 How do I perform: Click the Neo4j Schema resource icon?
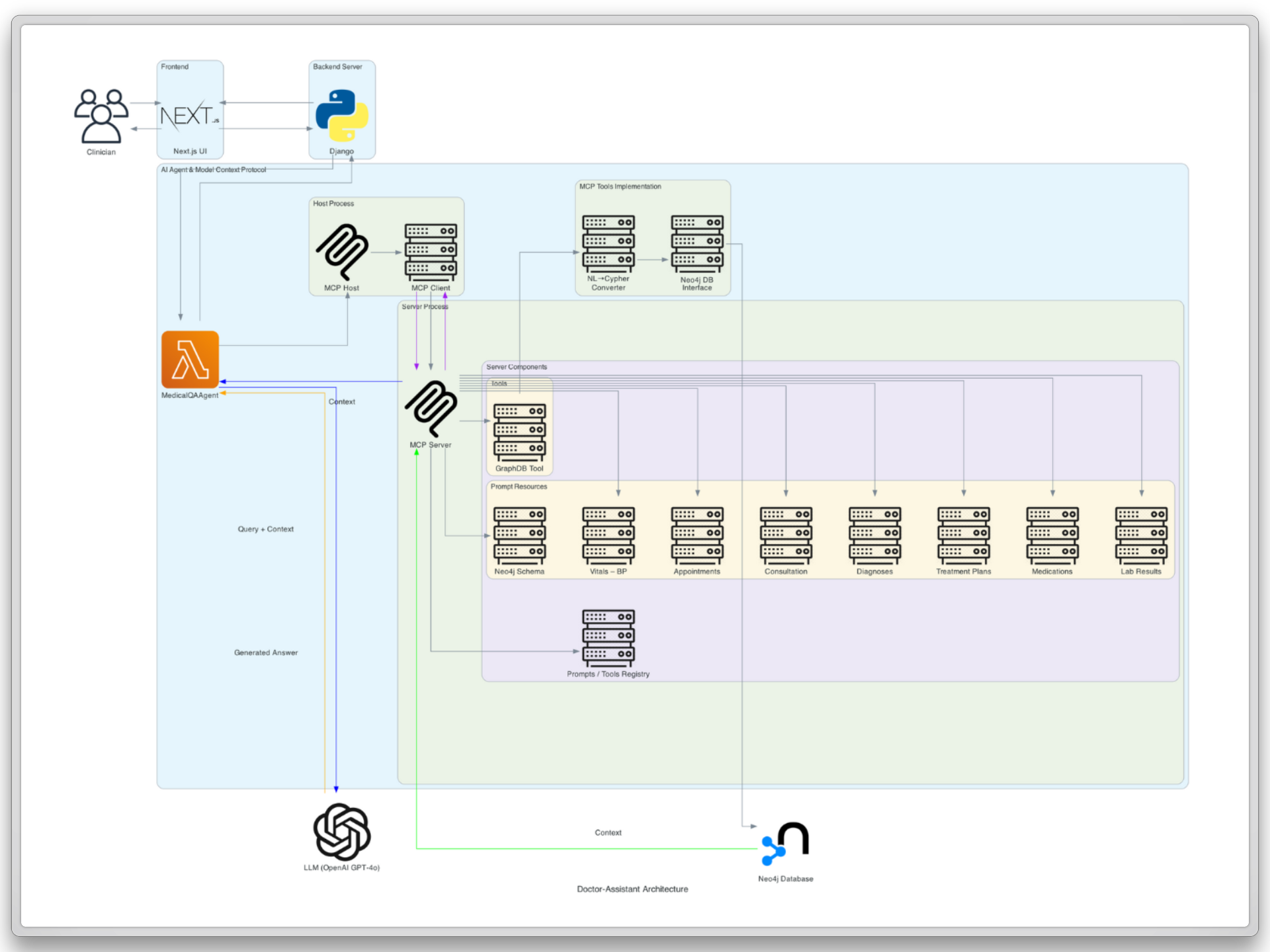tap(519, 535)
